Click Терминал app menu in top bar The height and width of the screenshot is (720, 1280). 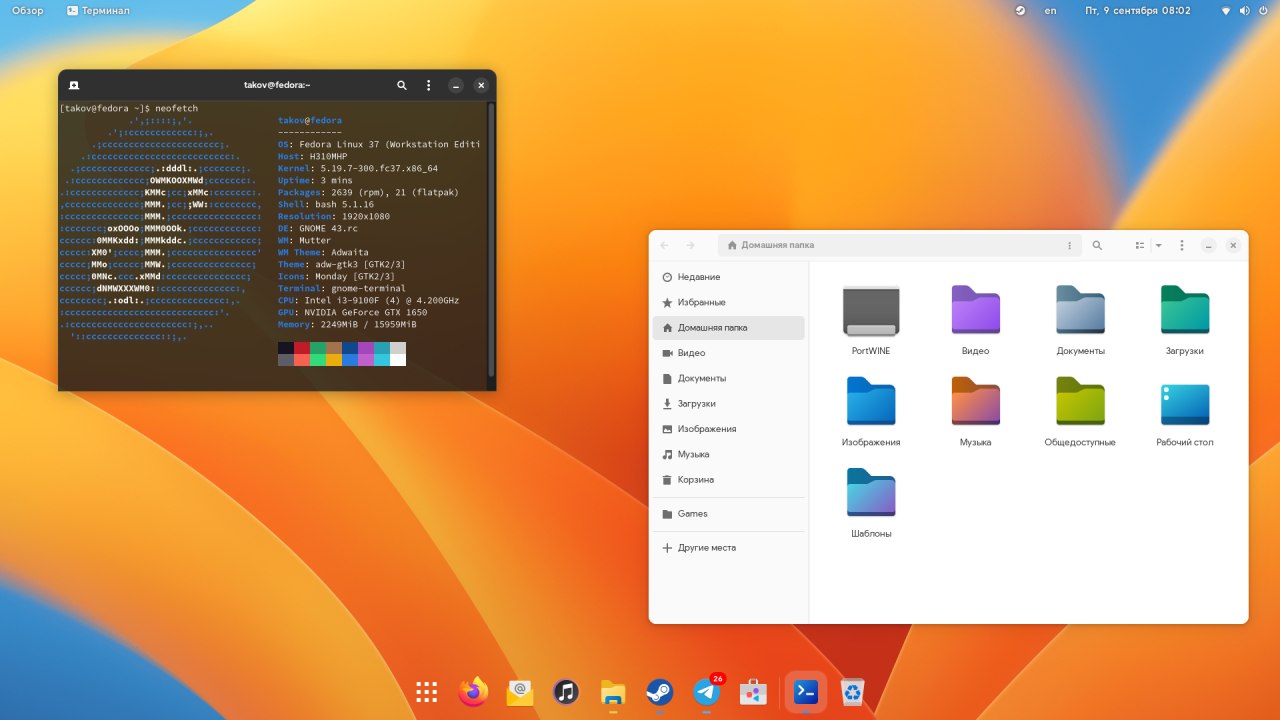tap(98, 10)
